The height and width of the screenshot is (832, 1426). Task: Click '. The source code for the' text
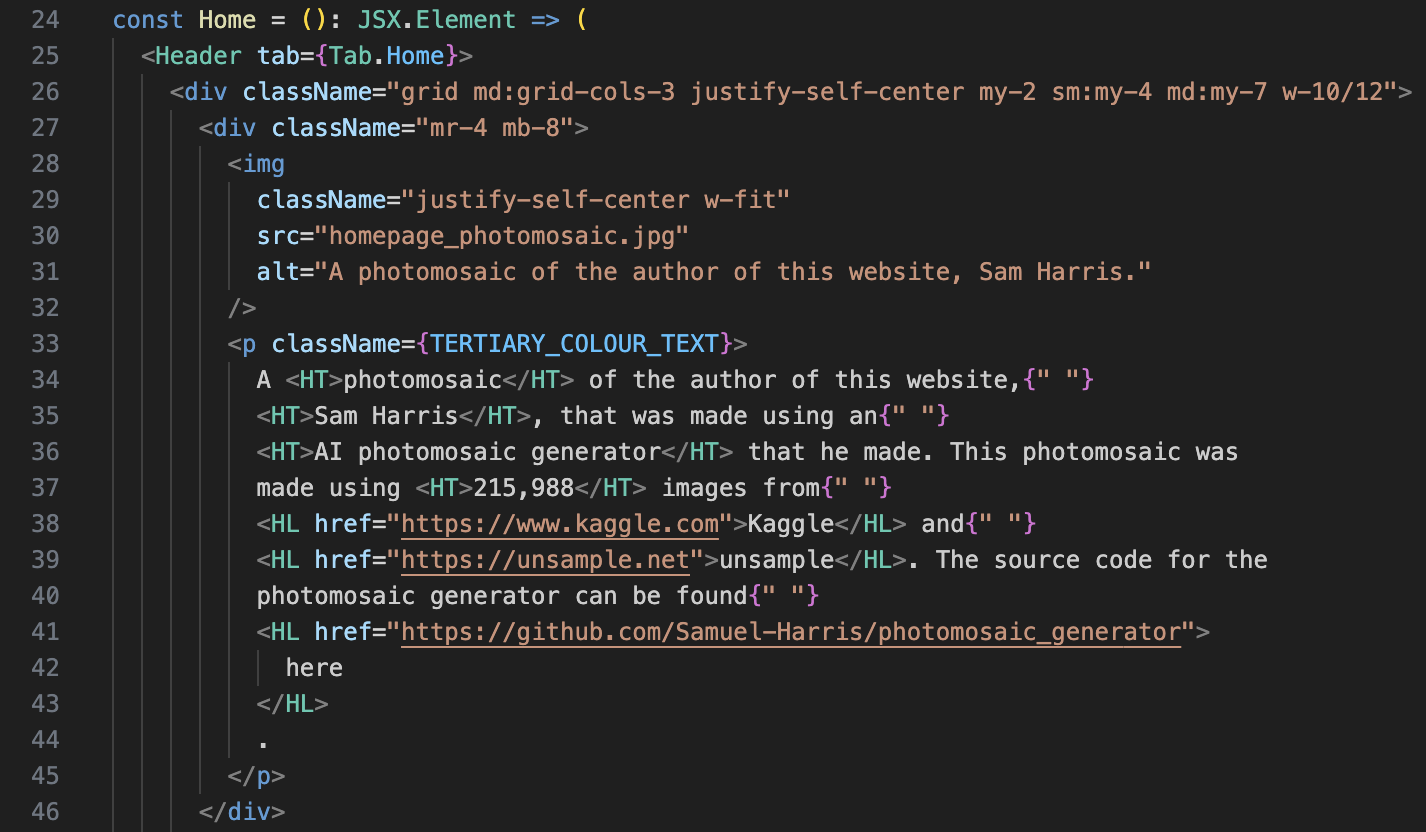click(1088, 559)
